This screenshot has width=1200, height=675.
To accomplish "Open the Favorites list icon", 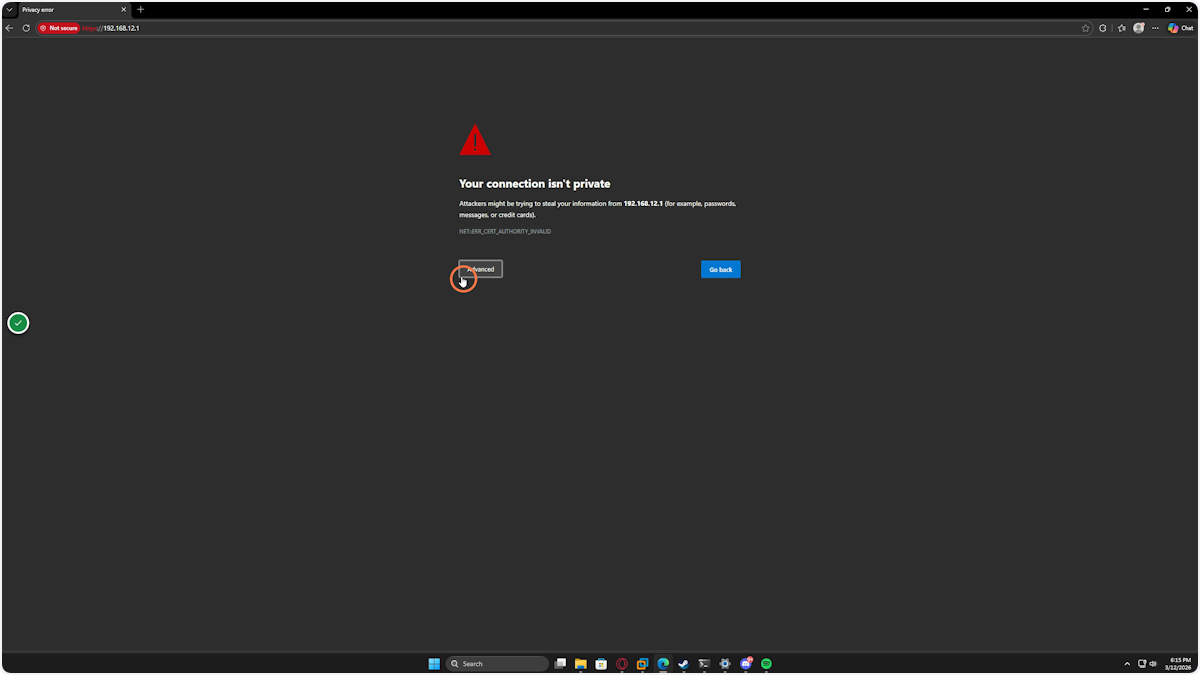I will (1120, 28).
